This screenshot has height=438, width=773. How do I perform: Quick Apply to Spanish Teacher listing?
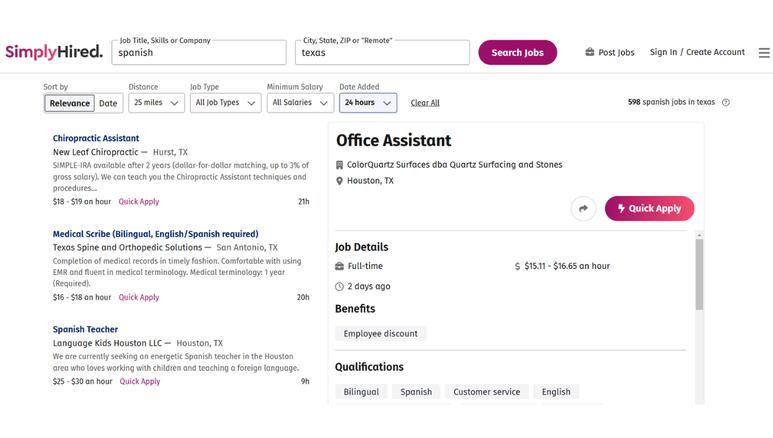coord(140,381)
